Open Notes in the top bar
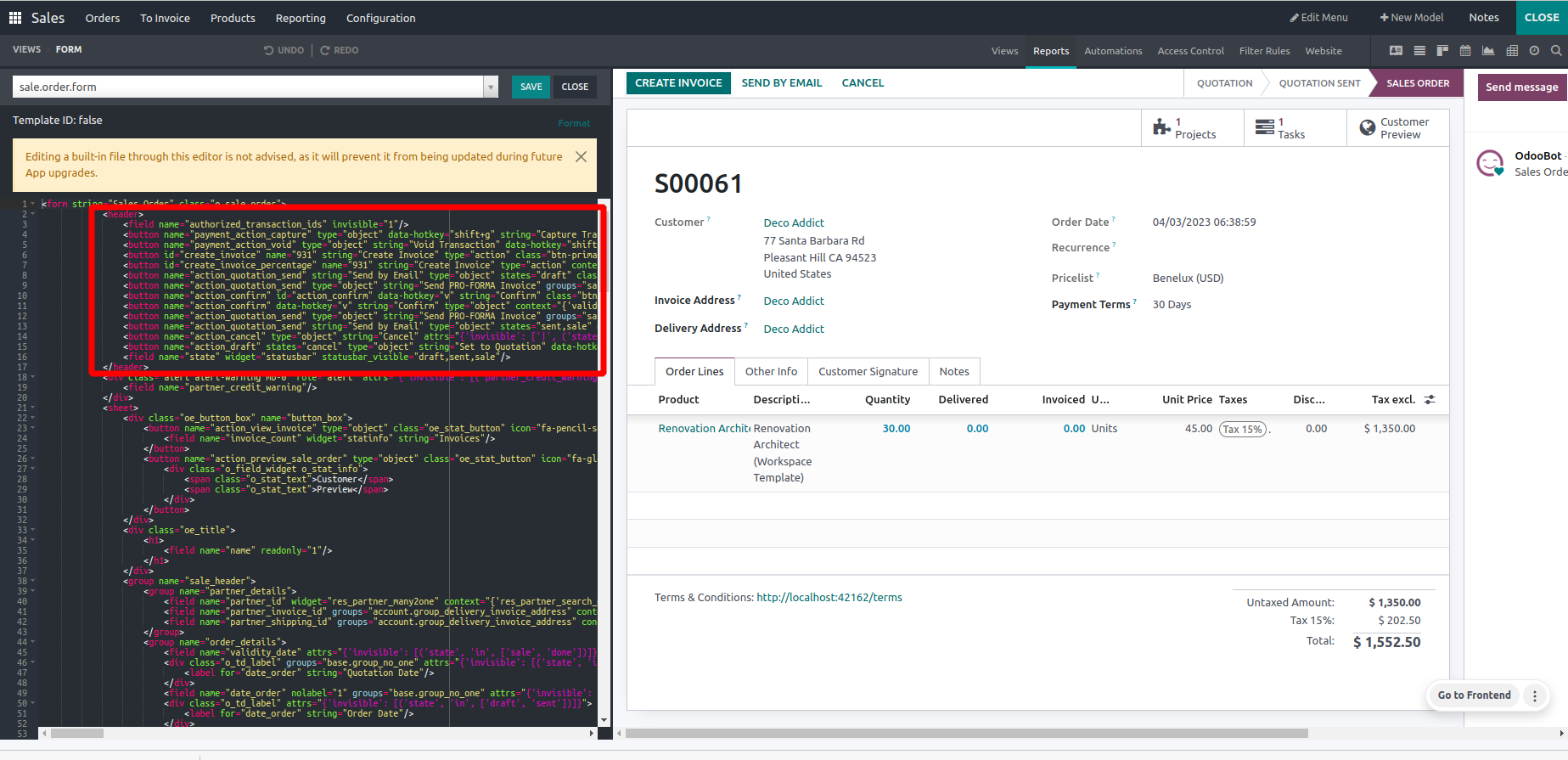The height and width of the screenshot is (760, 1568). tap(1484, 18)
